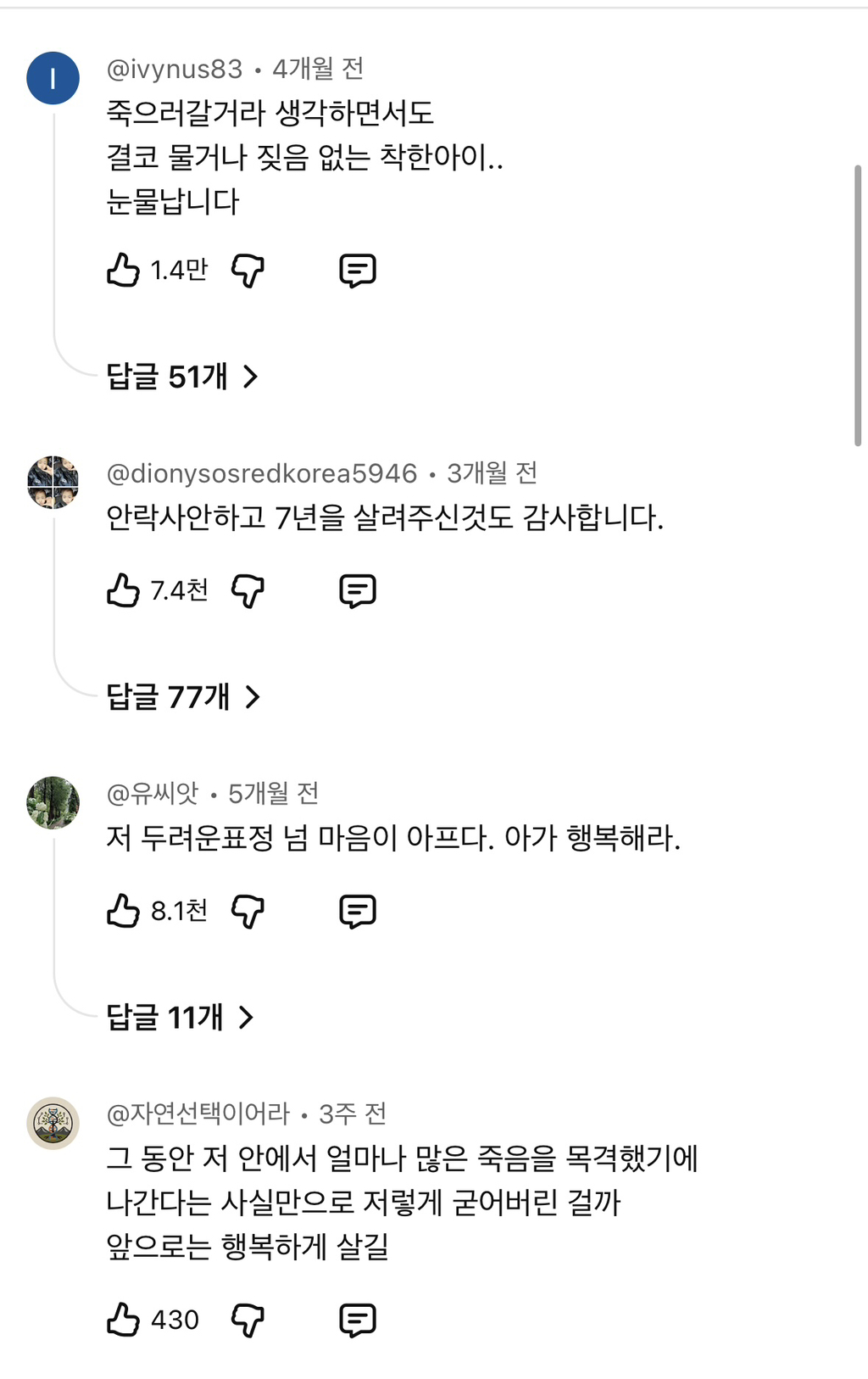Screen dimensions: 868x1379
Task: Reply to @자연선택이어라's comment
Action: [357, 1320]
